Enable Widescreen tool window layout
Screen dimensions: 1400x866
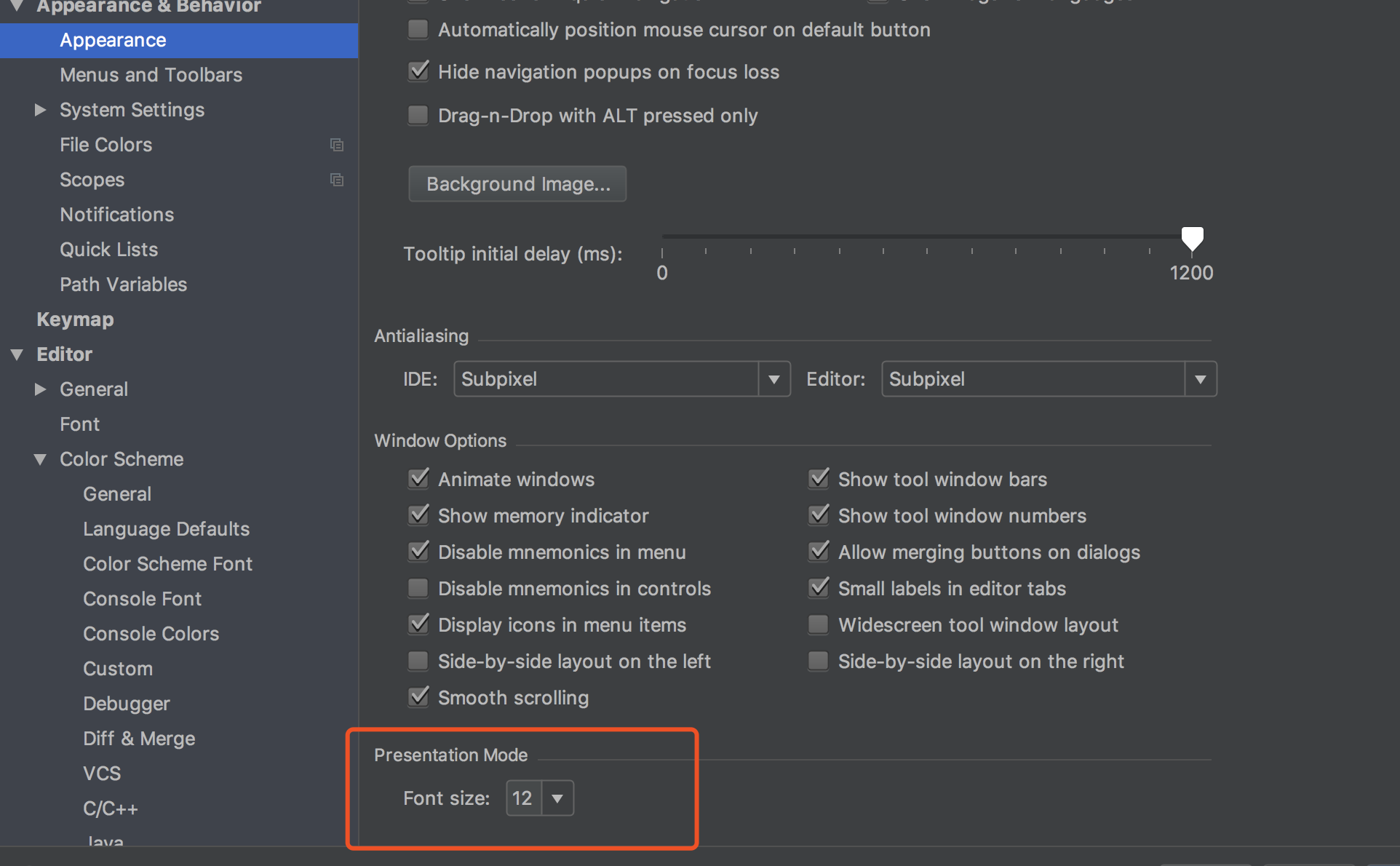pos(819,624)
